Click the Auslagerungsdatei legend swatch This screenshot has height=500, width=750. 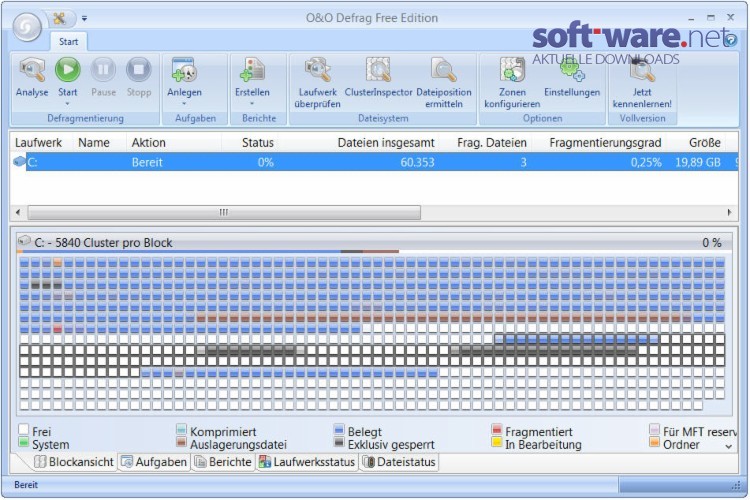click(181, 442)
